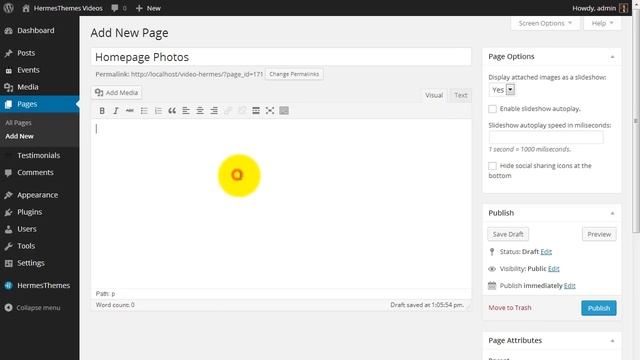The width and height of the screenshot is (640, 360).
Task: Expand the Screen Options panel
Action: 545,23
